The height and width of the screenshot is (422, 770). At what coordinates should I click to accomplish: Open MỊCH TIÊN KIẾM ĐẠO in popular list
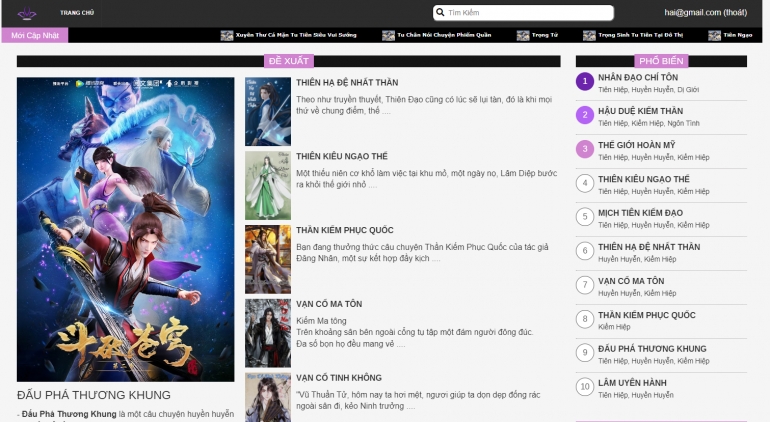pos(640,213)
